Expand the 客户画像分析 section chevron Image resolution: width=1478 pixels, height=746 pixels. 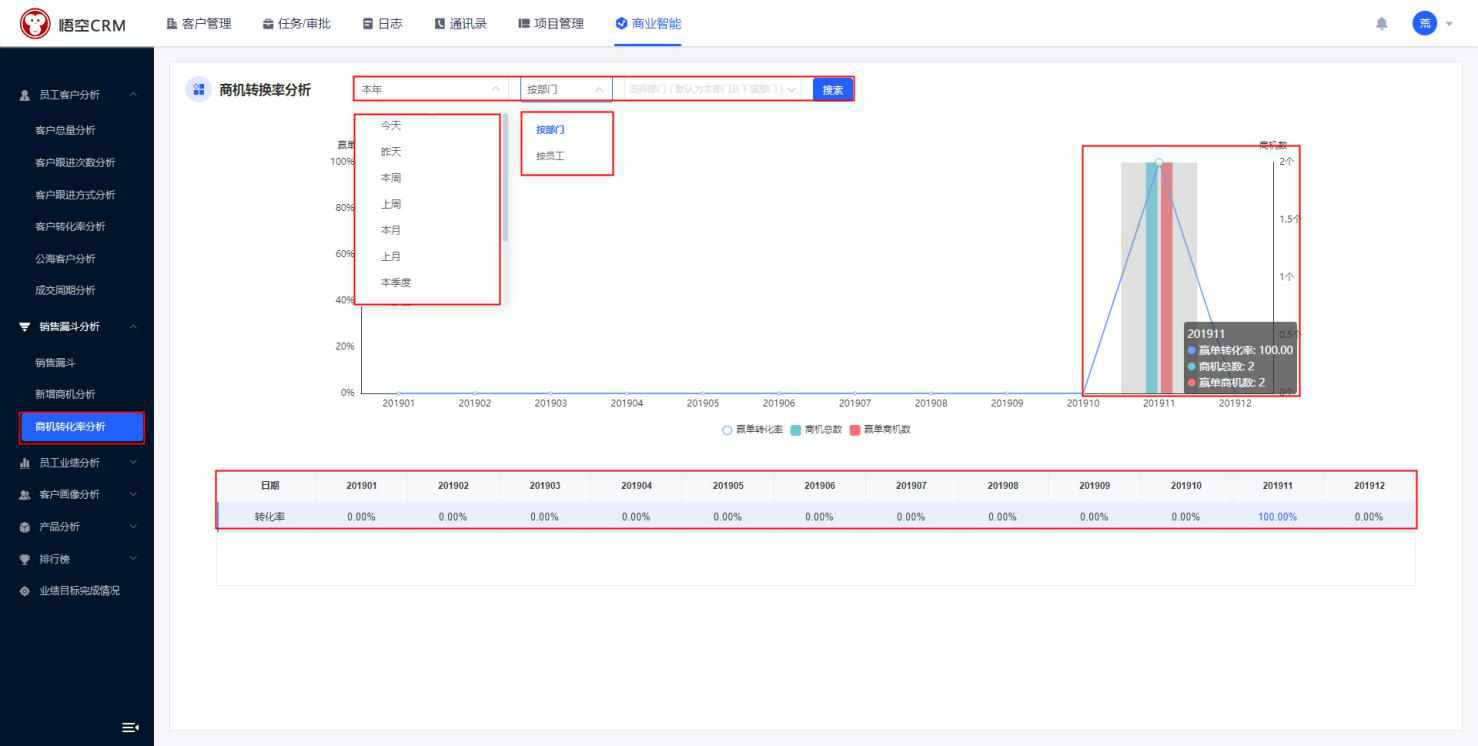(x=133, y=495)
